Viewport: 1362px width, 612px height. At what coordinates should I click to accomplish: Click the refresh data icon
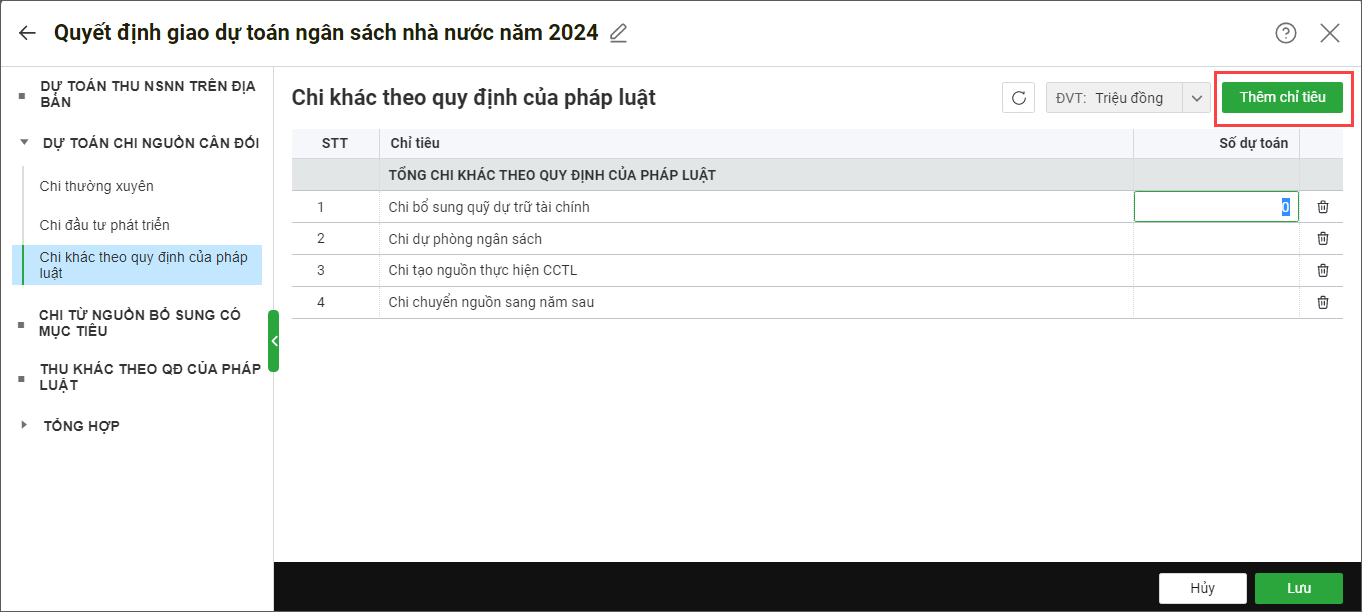tap(1019, 98)
